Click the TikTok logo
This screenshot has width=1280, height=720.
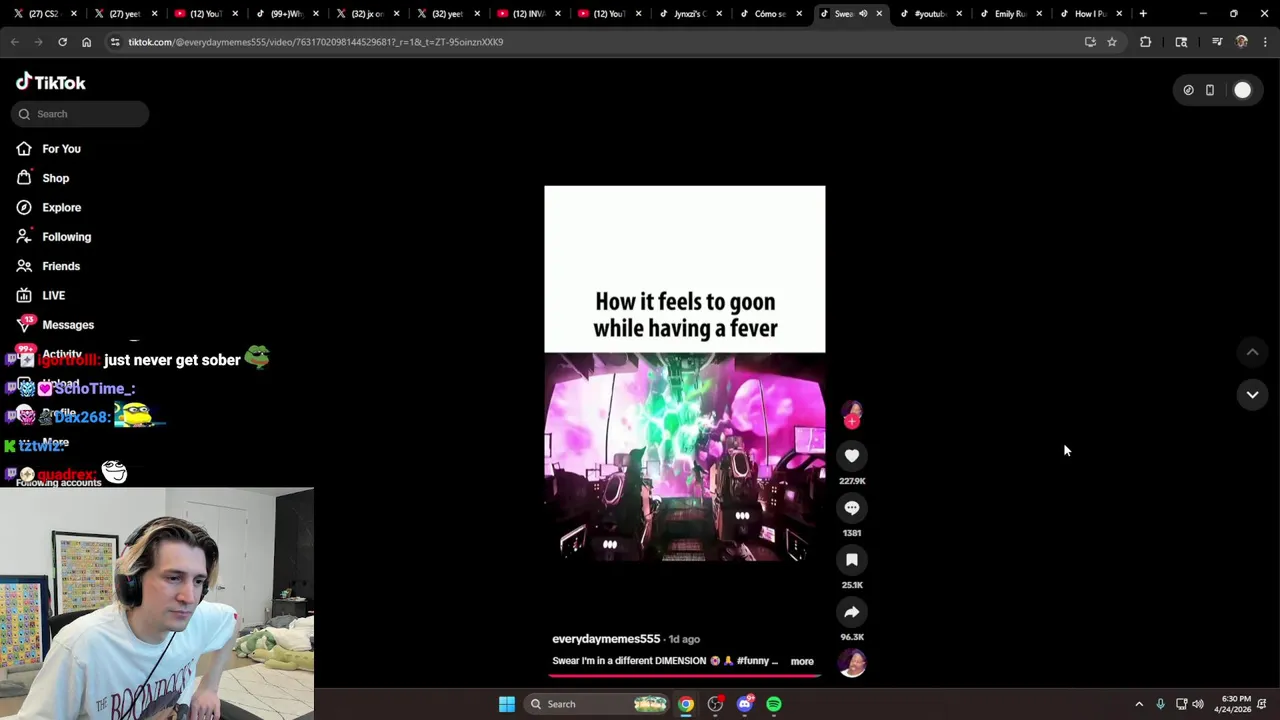tap(51, 82)
